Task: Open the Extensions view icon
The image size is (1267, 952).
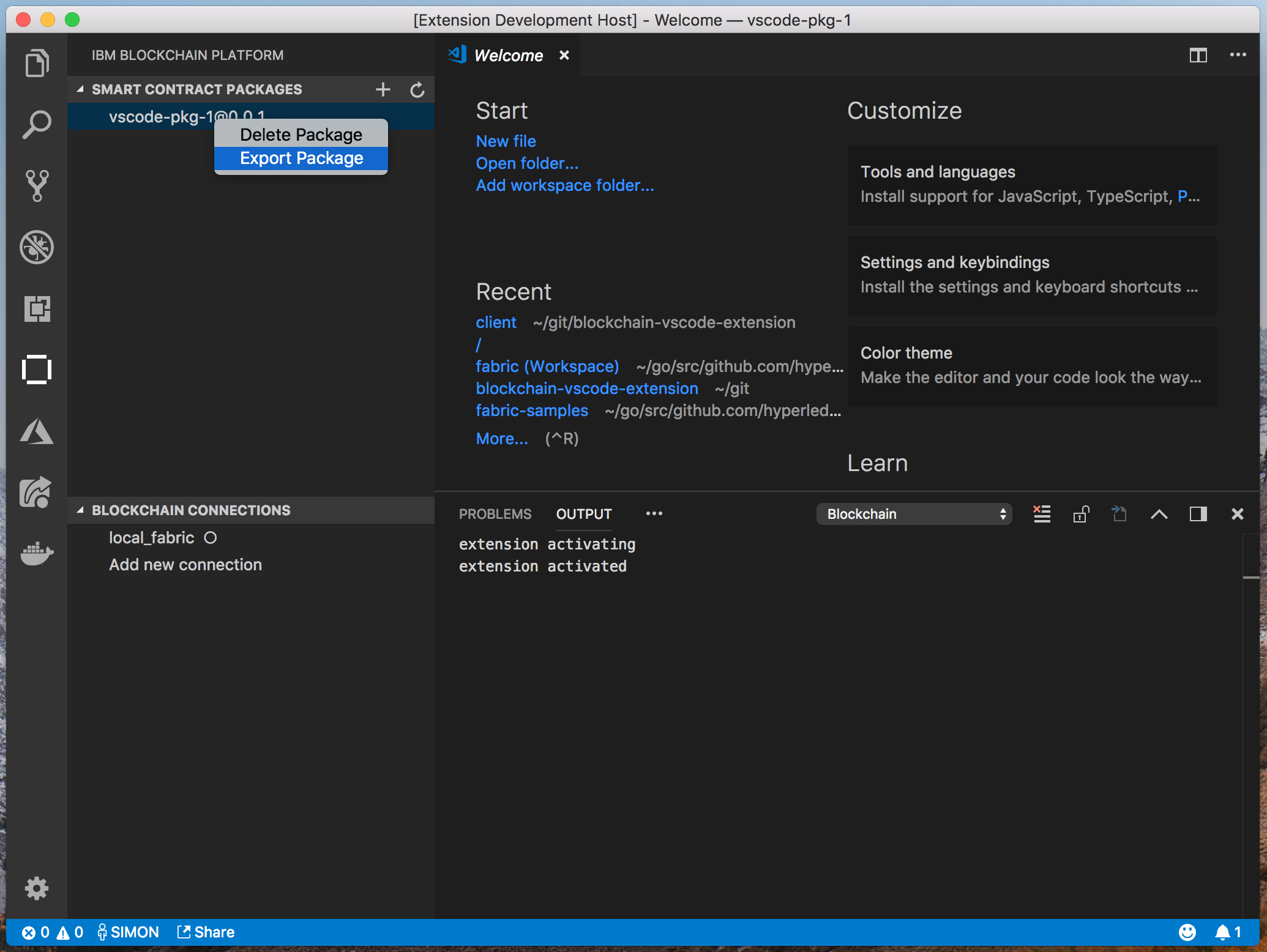Action: pos(37,308)
